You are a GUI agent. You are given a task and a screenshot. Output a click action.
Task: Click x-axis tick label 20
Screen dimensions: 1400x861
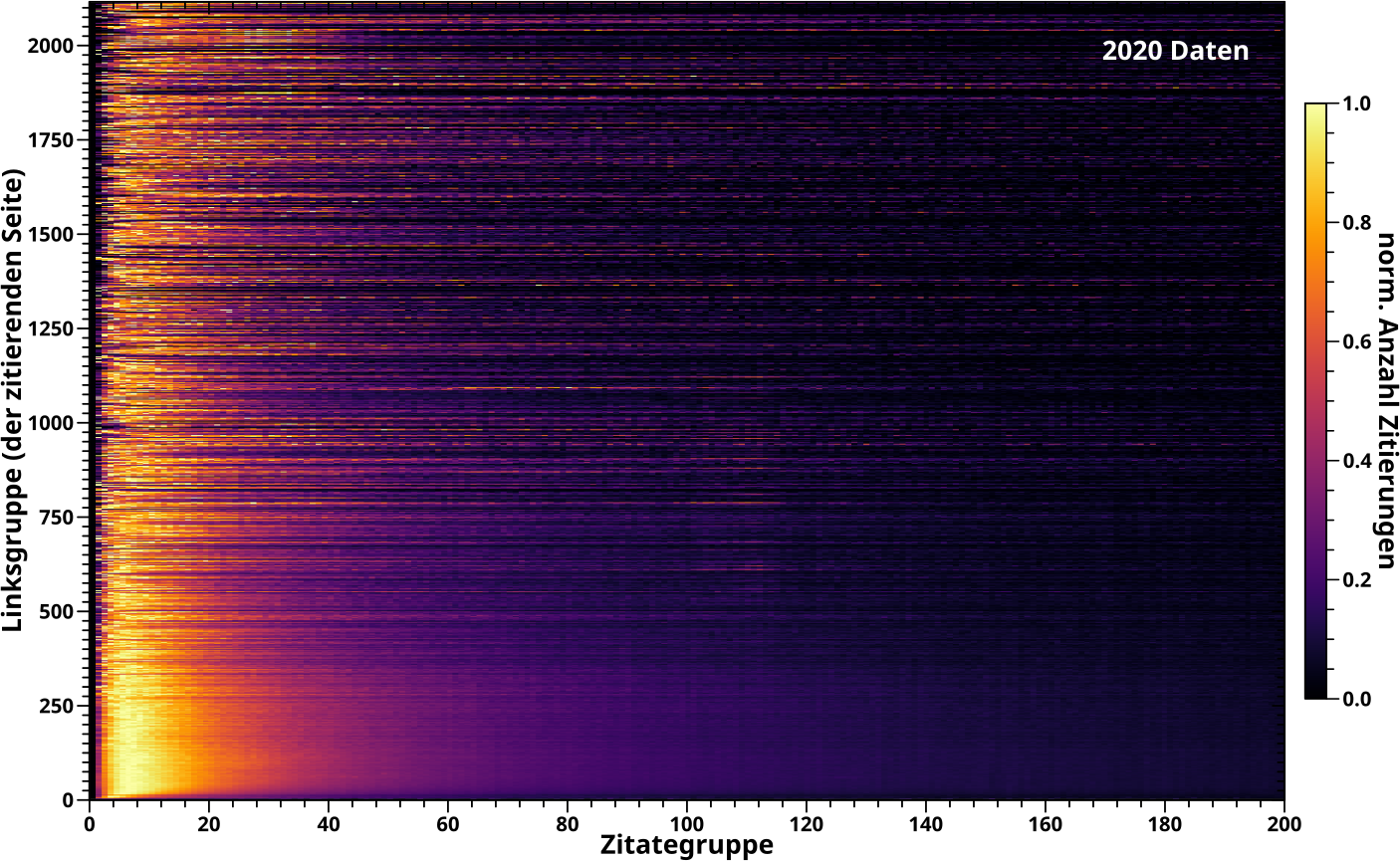click(x=209, y=823)
